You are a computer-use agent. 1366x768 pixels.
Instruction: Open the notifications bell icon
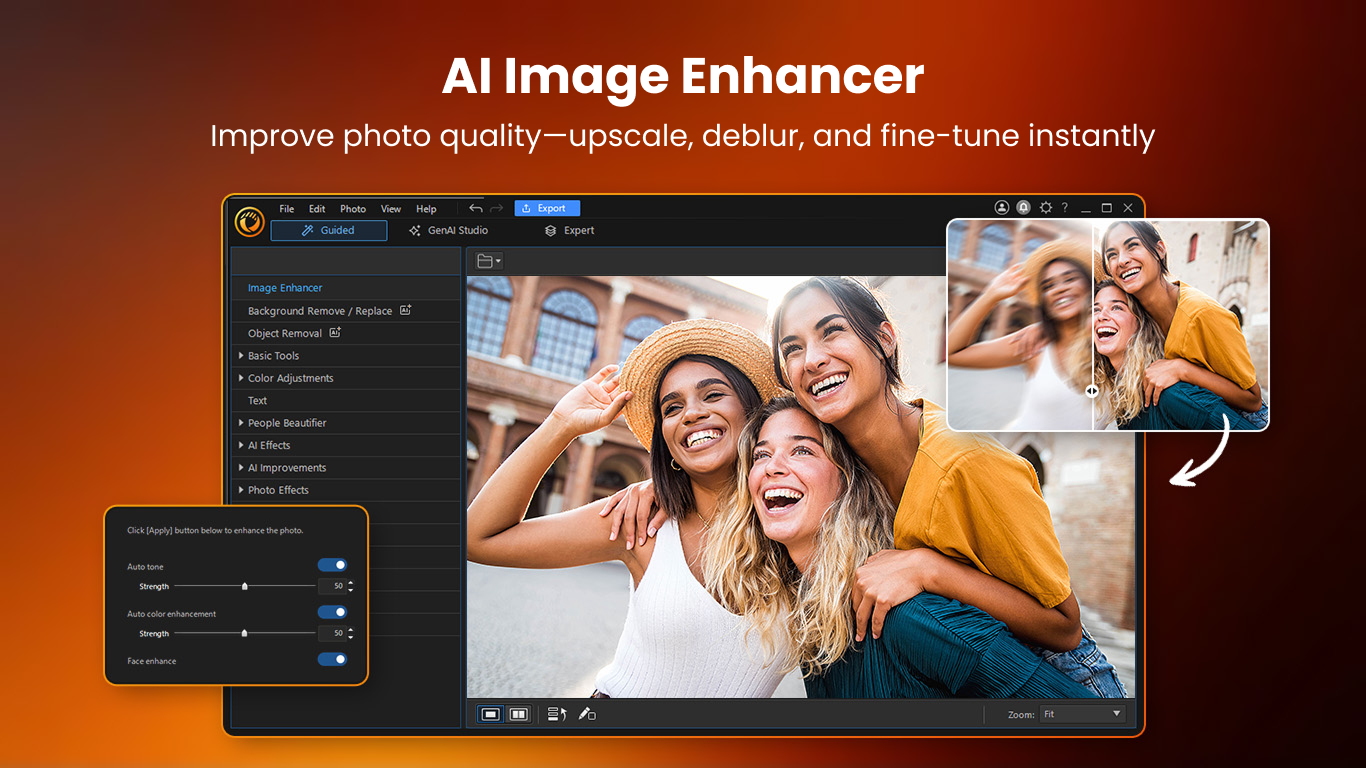(1023, 207)
